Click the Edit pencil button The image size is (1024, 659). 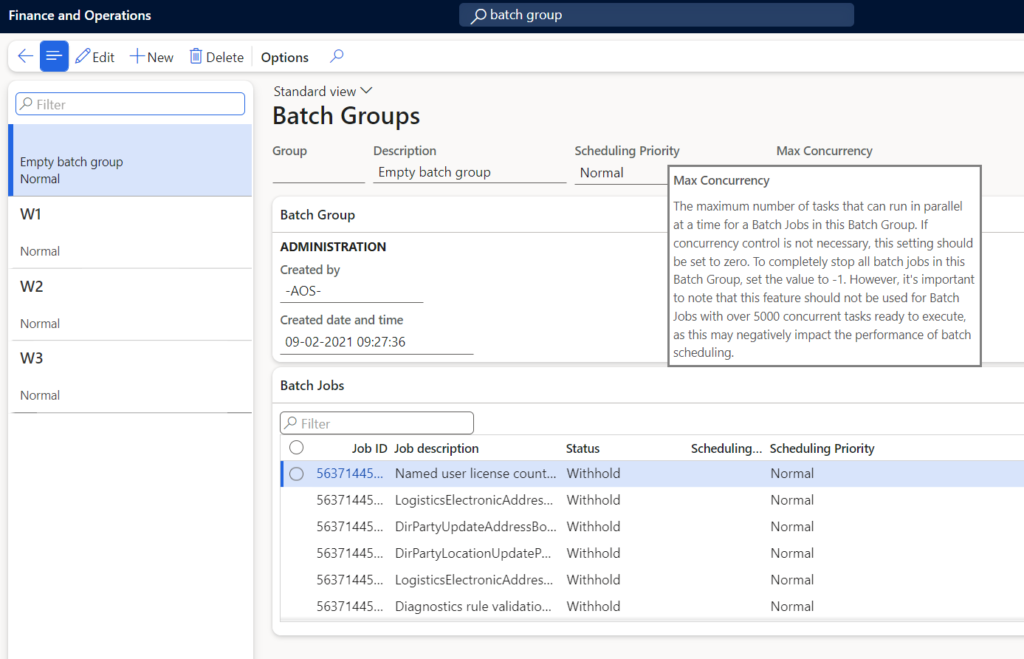tap(95, 57)
